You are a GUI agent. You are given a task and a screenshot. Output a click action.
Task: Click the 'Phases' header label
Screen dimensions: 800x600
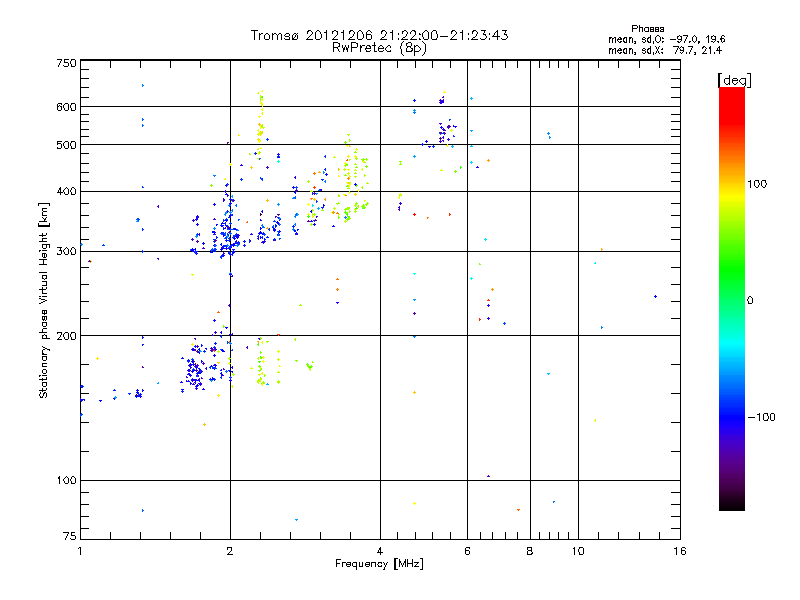[647, 29]
